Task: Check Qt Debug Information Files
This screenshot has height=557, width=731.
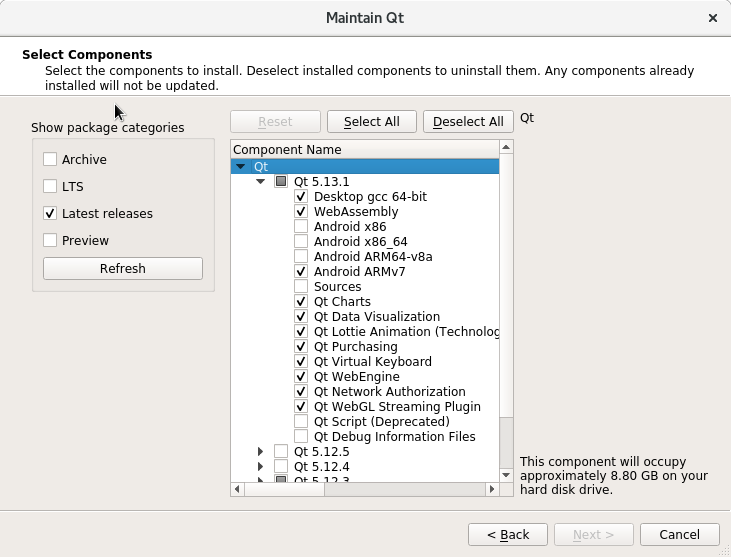Action: tap(301, 436)
